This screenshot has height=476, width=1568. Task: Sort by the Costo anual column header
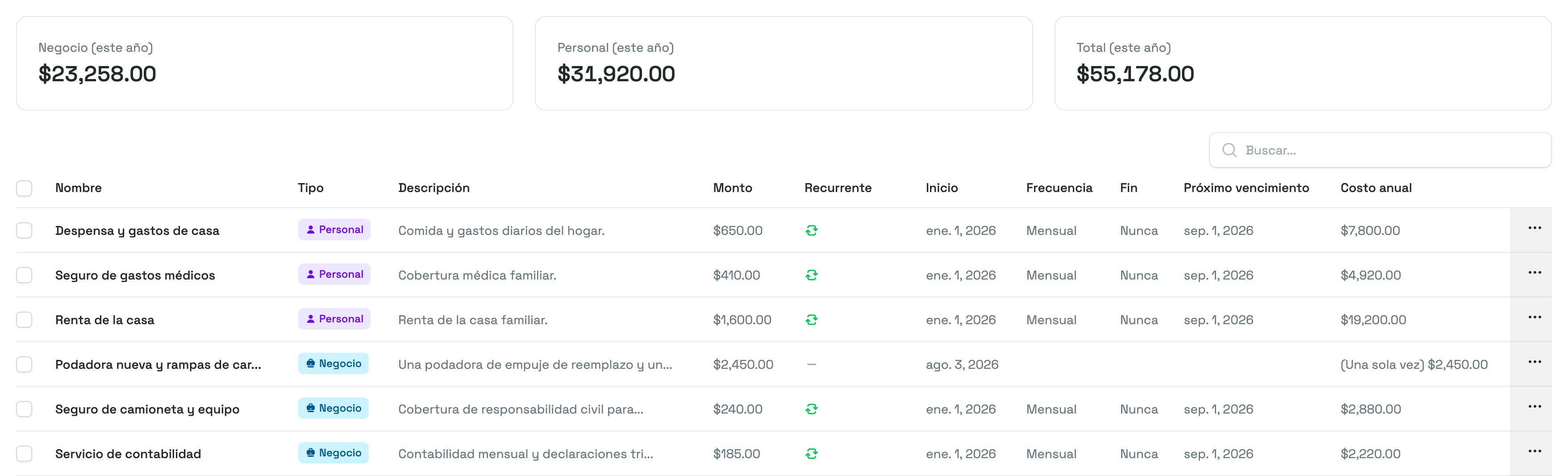1376,188
